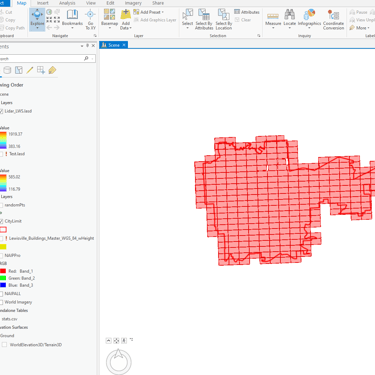The image size is (375, 375).
Task: Toggle the Test.lasd layer checkbox
Action: click(1, 154)
